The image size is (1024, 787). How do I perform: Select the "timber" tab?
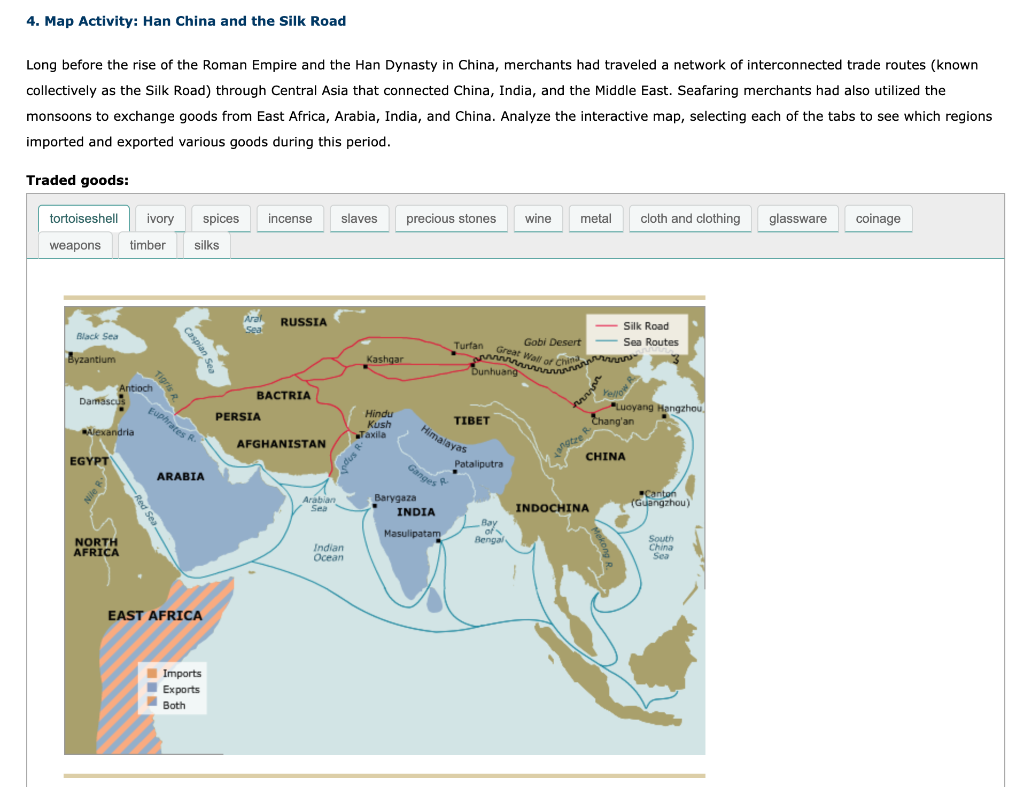pos(147,244)
